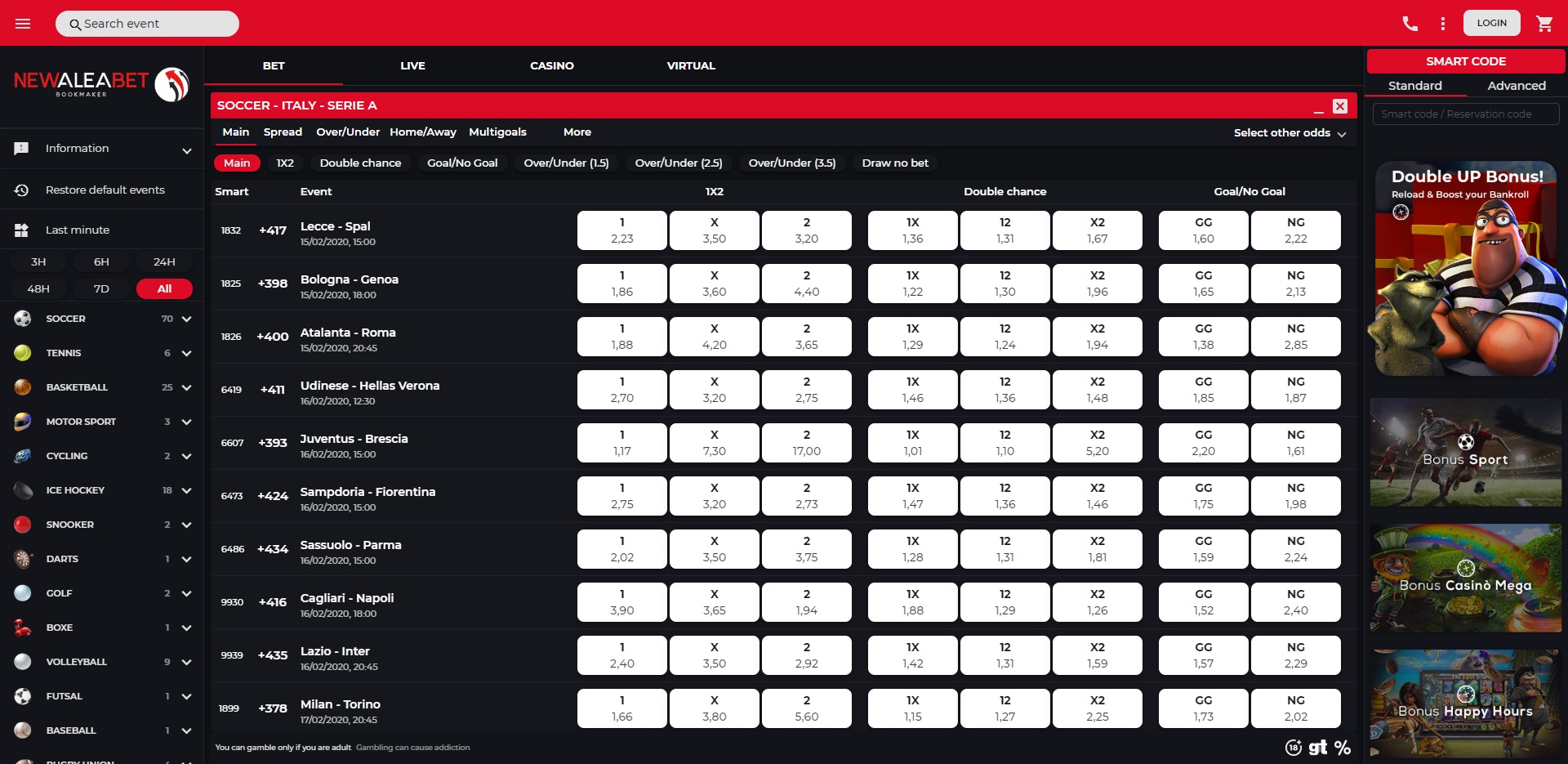Select the Volleyball icon
The width and height of the screenshot is (1568, 764).
click(x=23, y=662)
